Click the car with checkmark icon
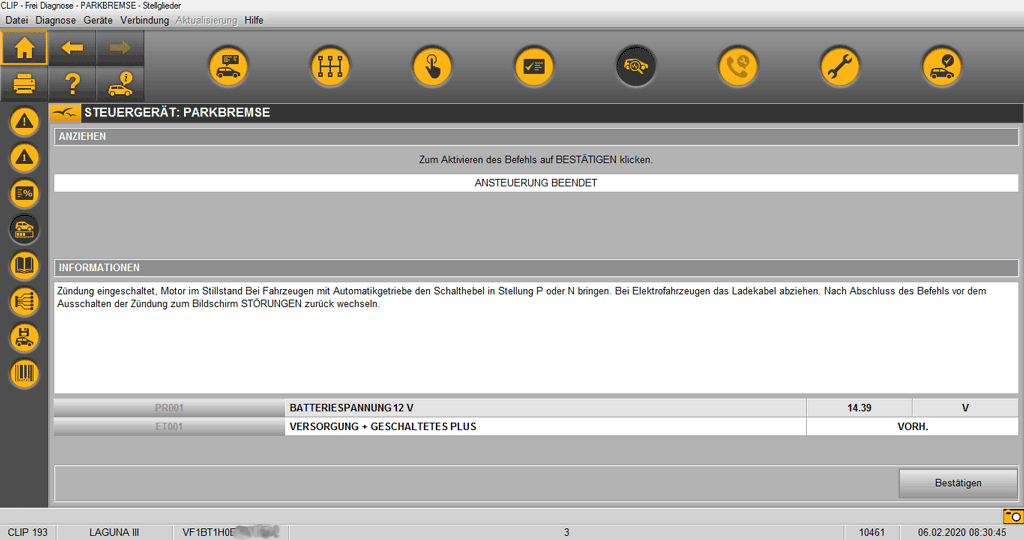 (941, 67)
